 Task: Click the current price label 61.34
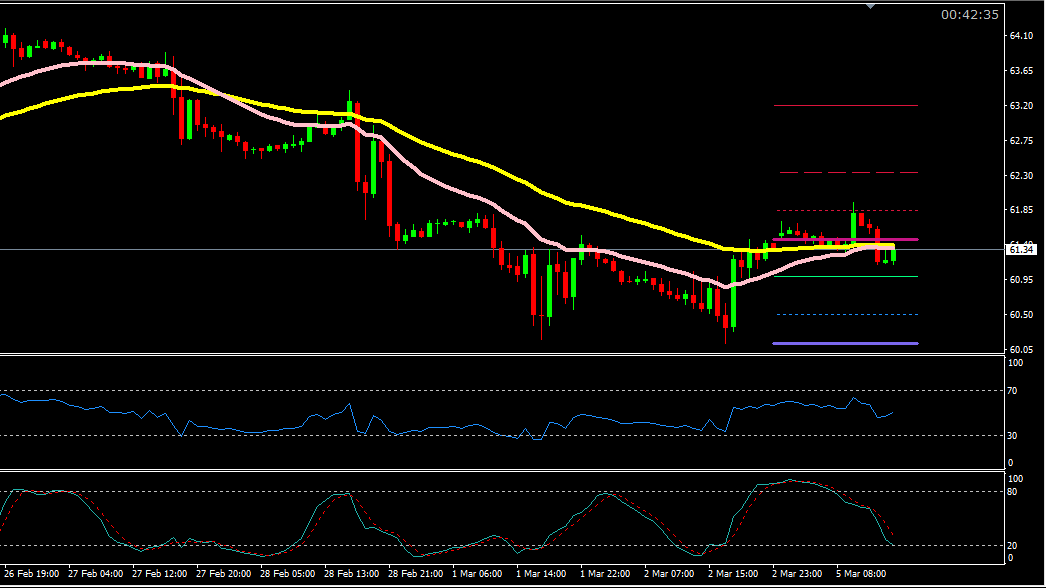click(x=1021, y=250)
